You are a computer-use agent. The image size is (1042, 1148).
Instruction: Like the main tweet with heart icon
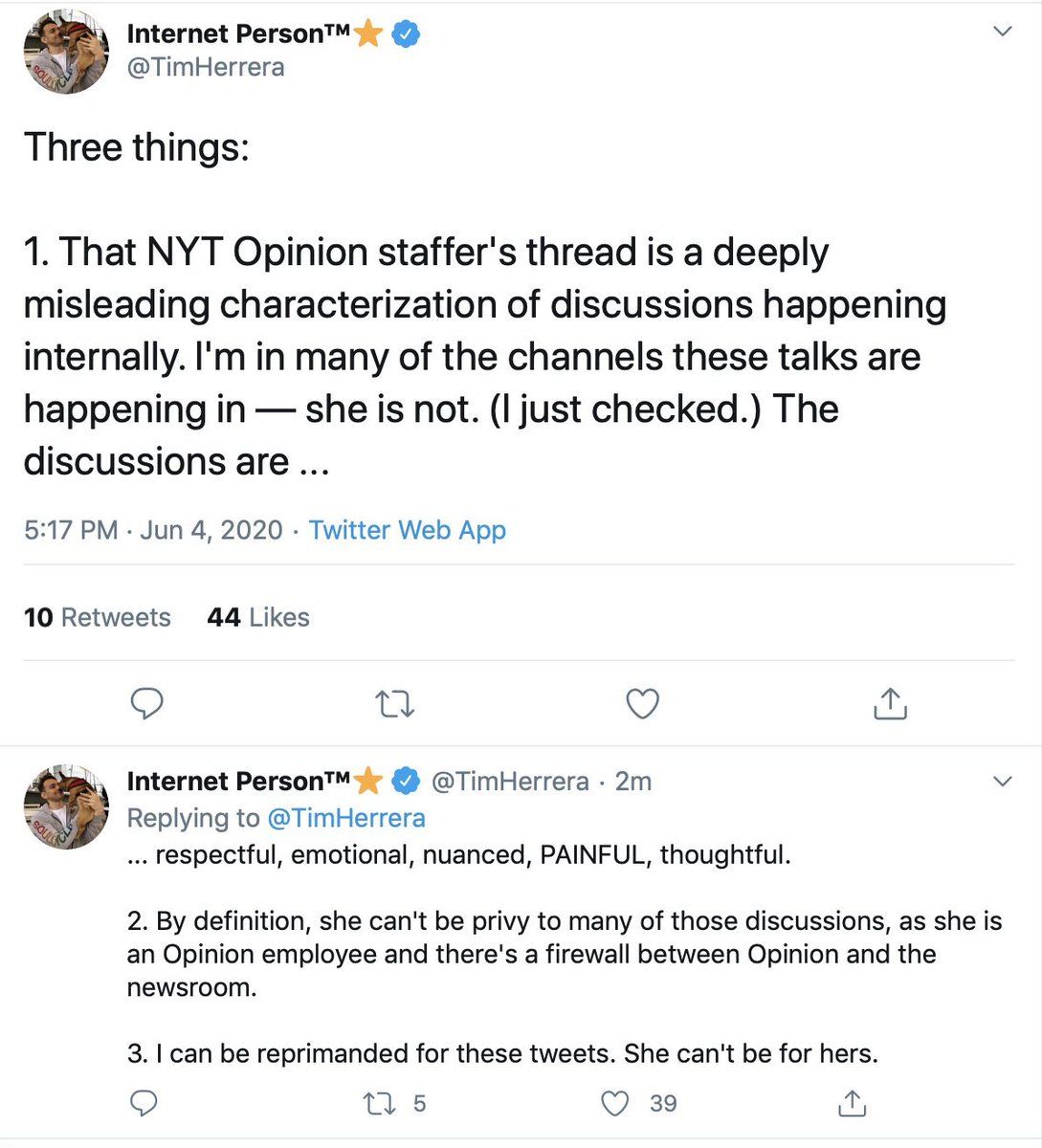point(642,703)
